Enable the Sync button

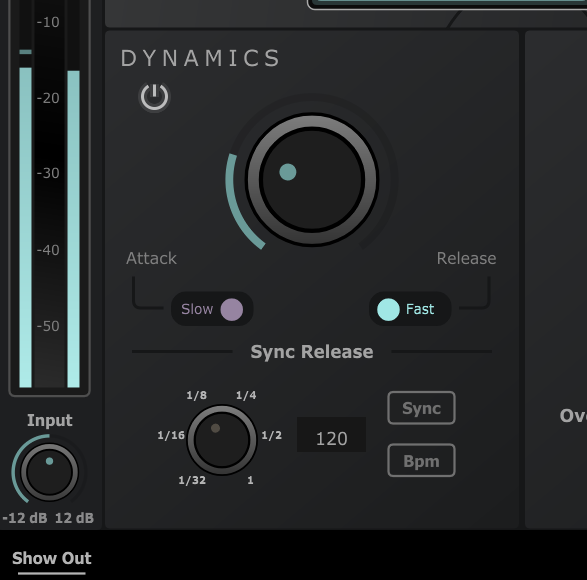(421, 408)
